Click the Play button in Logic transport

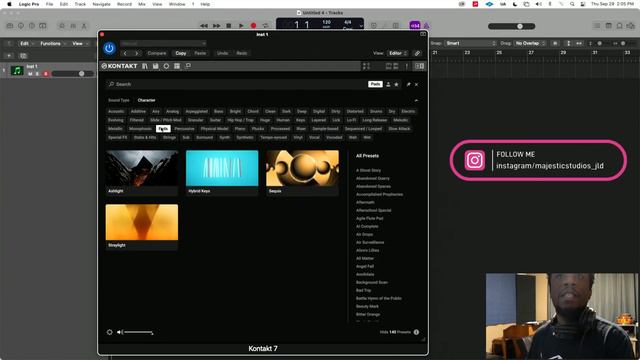pos(241,26)
